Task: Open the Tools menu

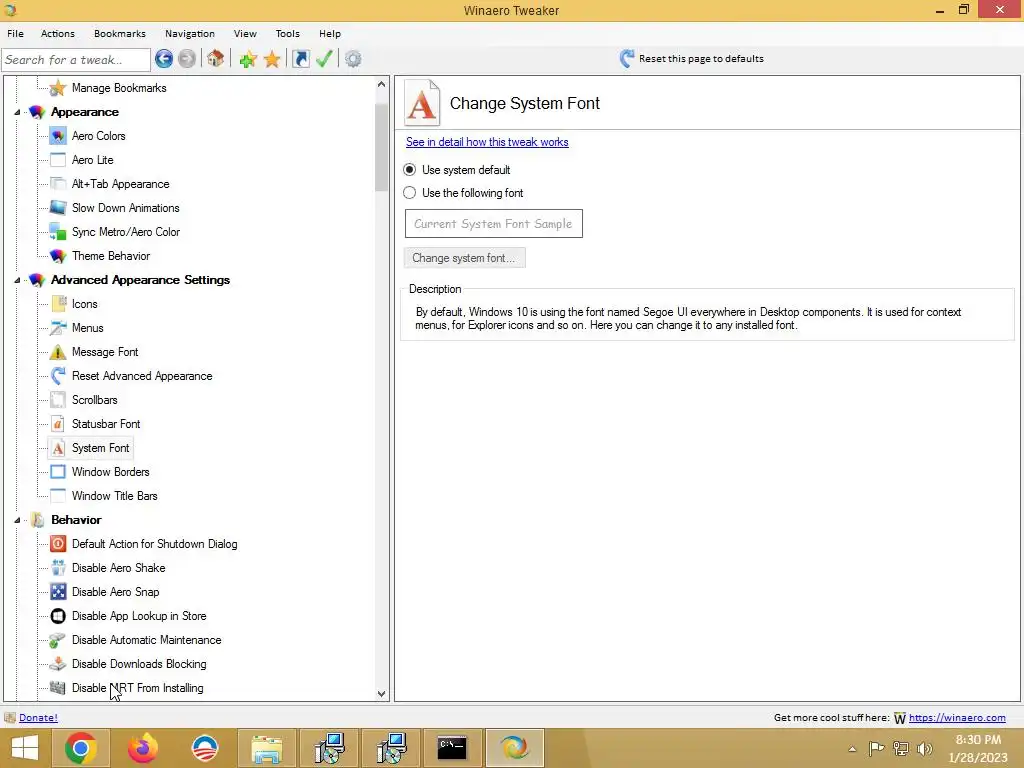Action: click(287, 33)
